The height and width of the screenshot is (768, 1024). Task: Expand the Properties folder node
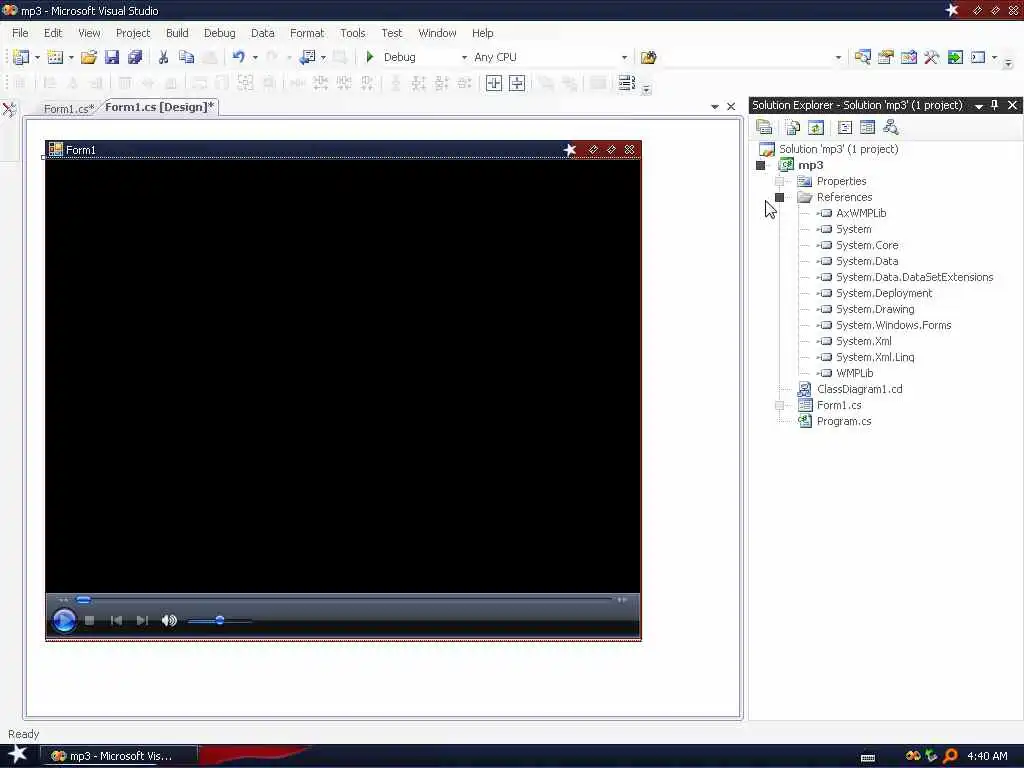pos(779,181)
